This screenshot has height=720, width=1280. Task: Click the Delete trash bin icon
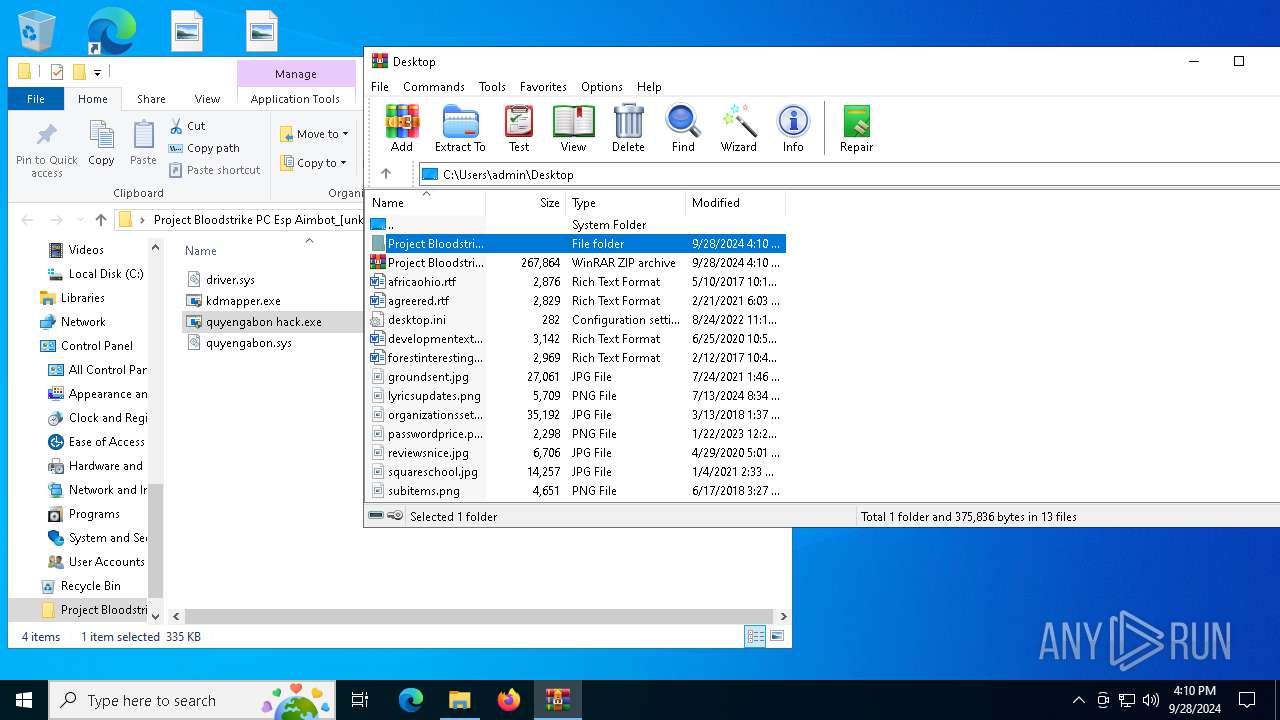pos(628,129)
